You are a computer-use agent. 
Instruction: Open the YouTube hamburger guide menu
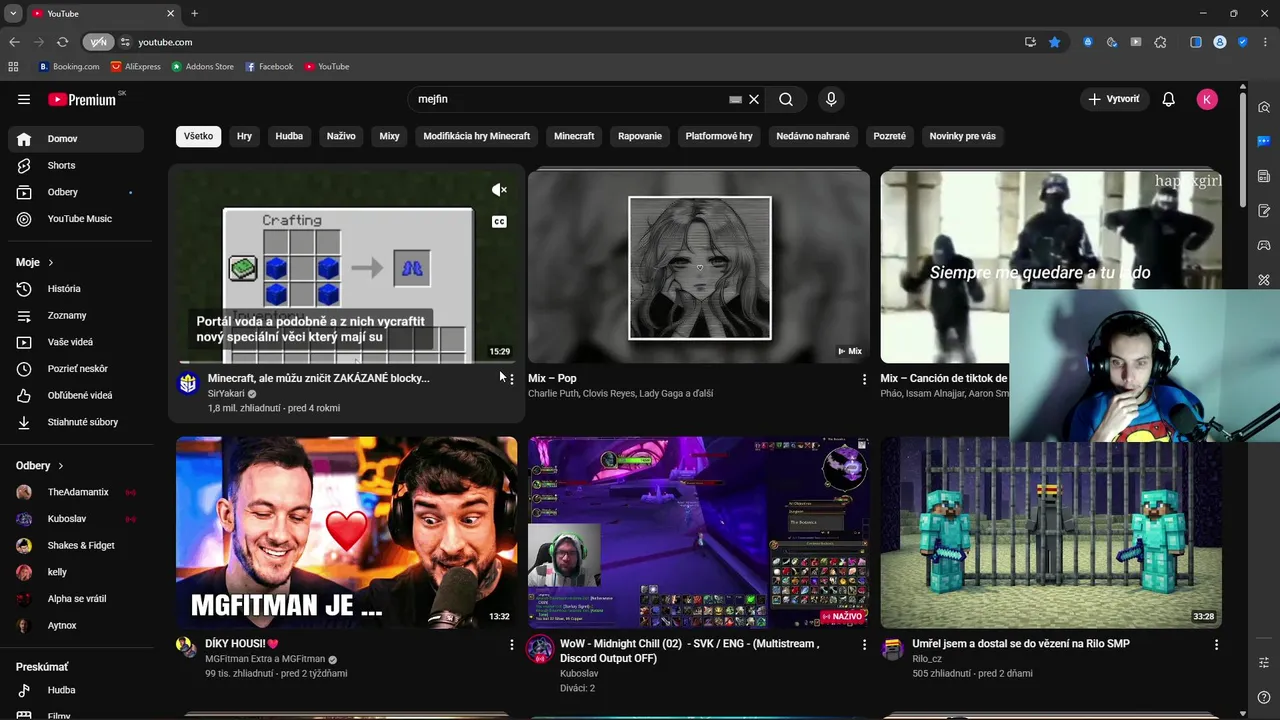coord(24,99)
